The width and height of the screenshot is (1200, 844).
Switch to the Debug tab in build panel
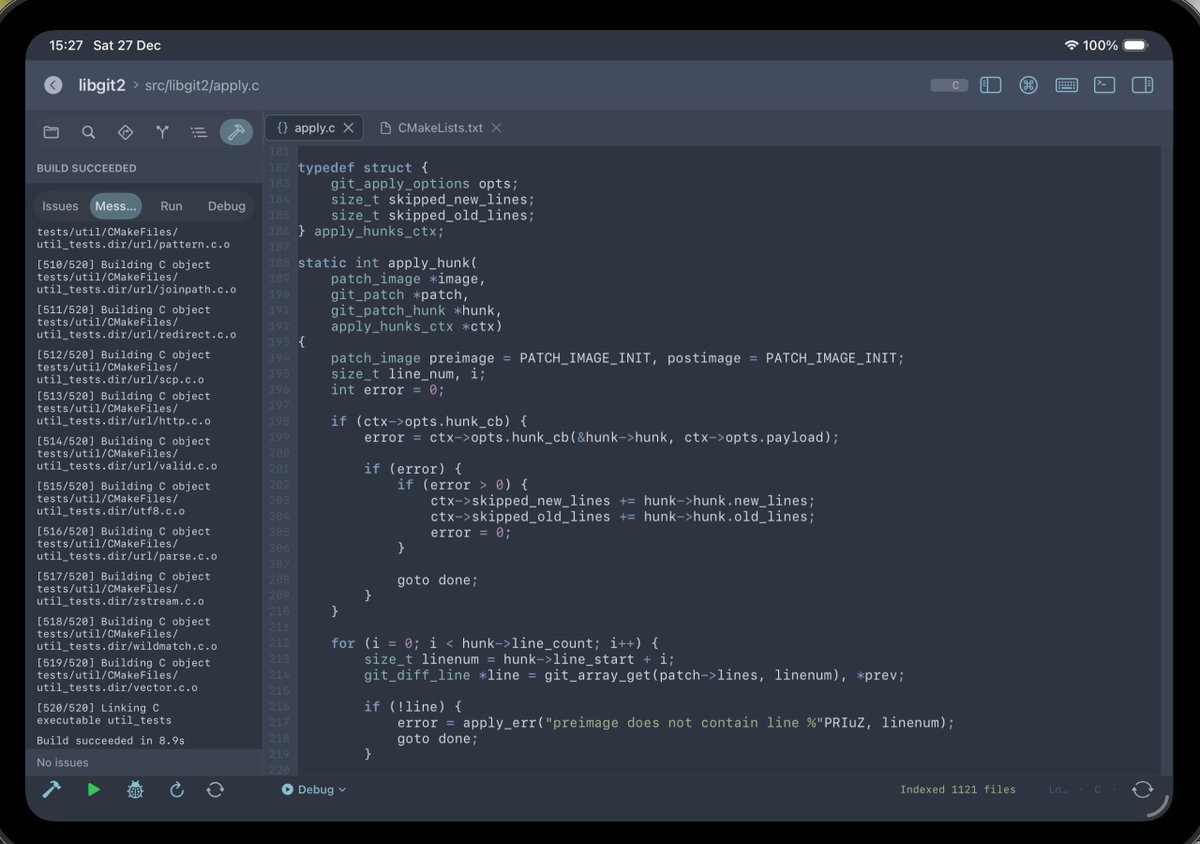point(227,206)
